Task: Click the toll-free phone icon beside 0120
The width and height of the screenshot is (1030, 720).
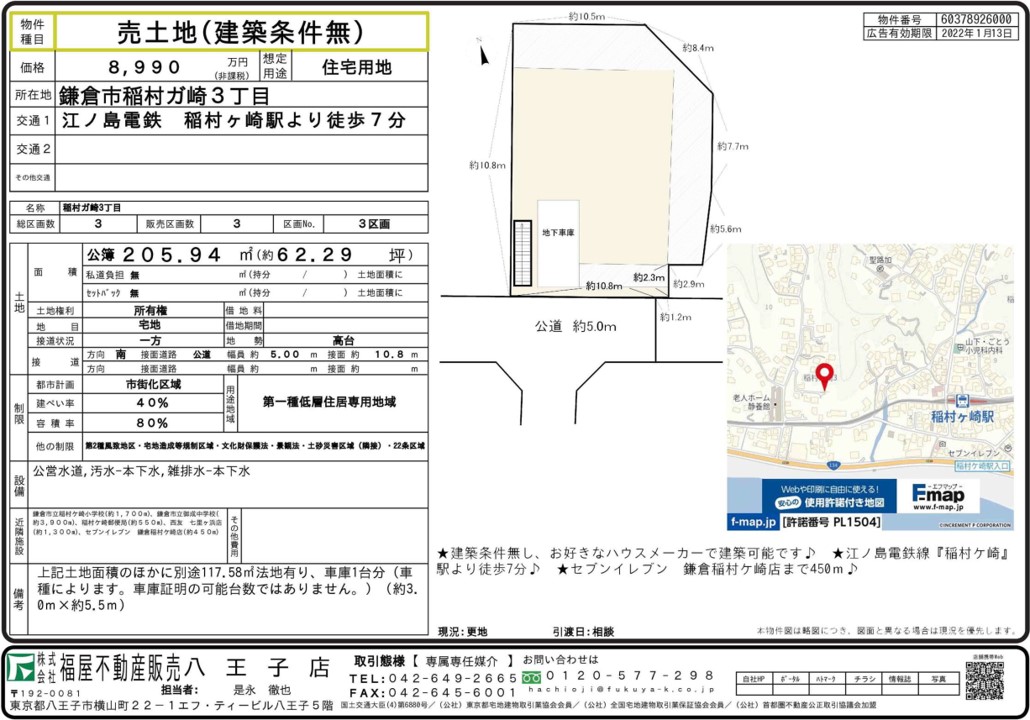Action: (531, 676)
